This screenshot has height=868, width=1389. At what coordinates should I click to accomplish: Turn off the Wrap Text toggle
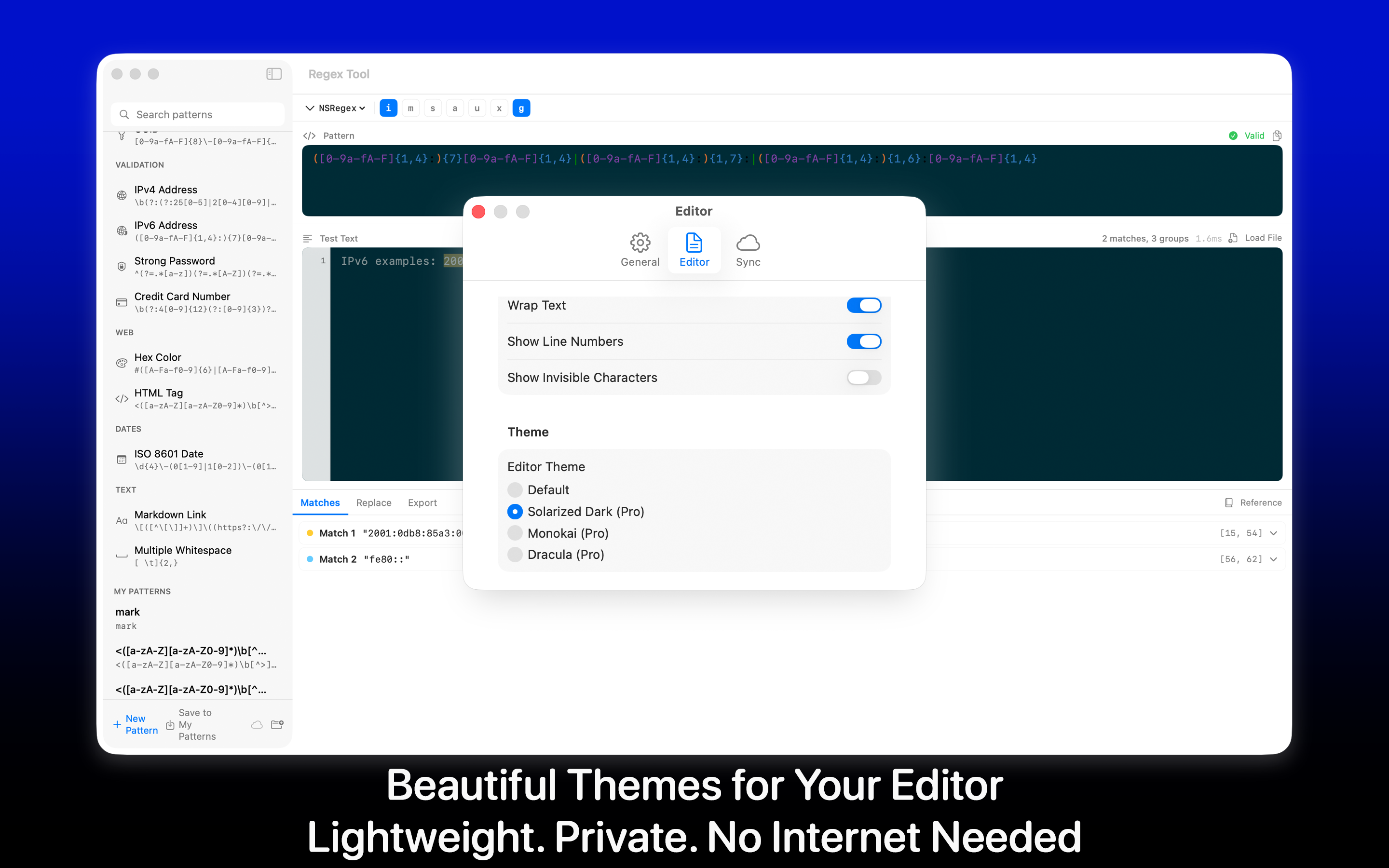(x=864, y=305)
